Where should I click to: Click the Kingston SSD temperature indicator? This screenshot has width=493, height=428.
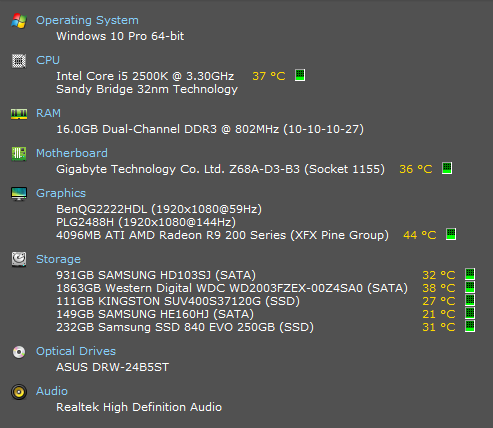pyautogui.click(x=470, y=300)
